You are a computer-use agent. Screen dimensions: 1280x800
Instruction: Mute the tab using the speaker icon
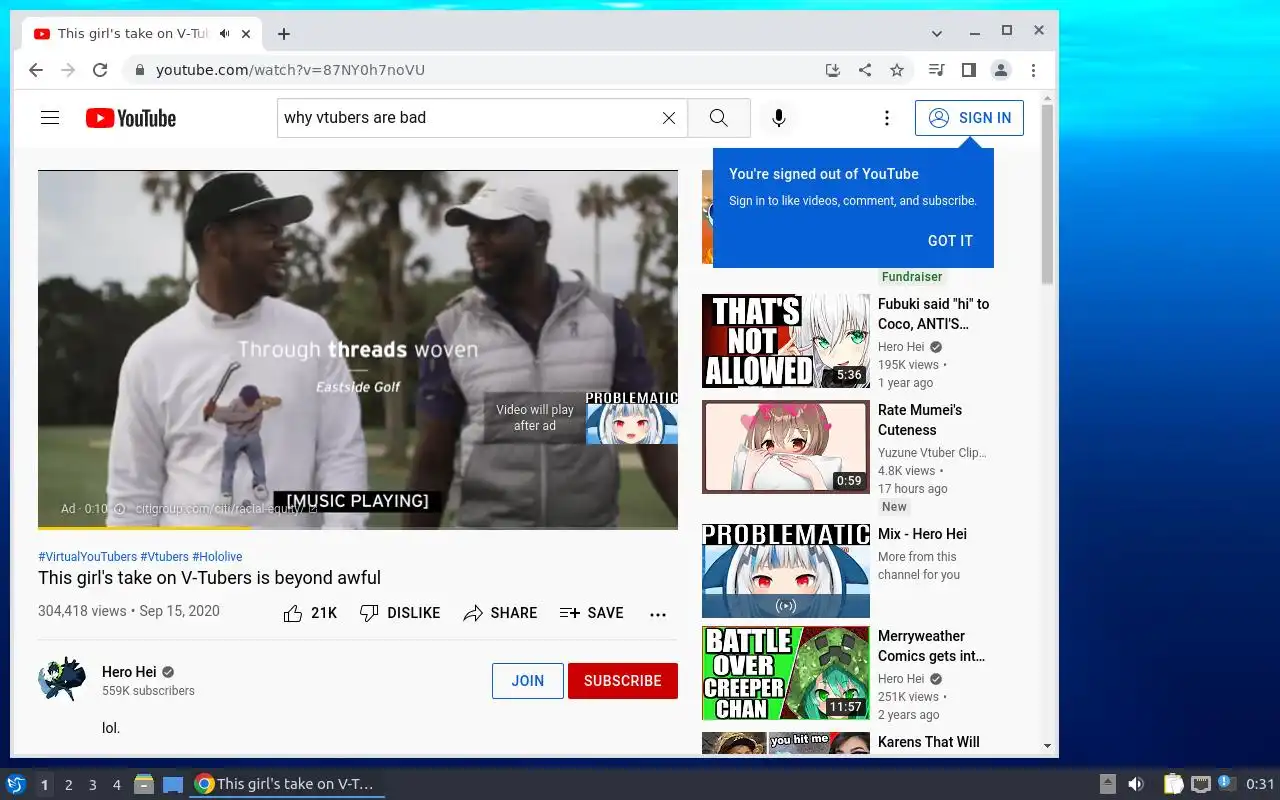click(226, 33)
